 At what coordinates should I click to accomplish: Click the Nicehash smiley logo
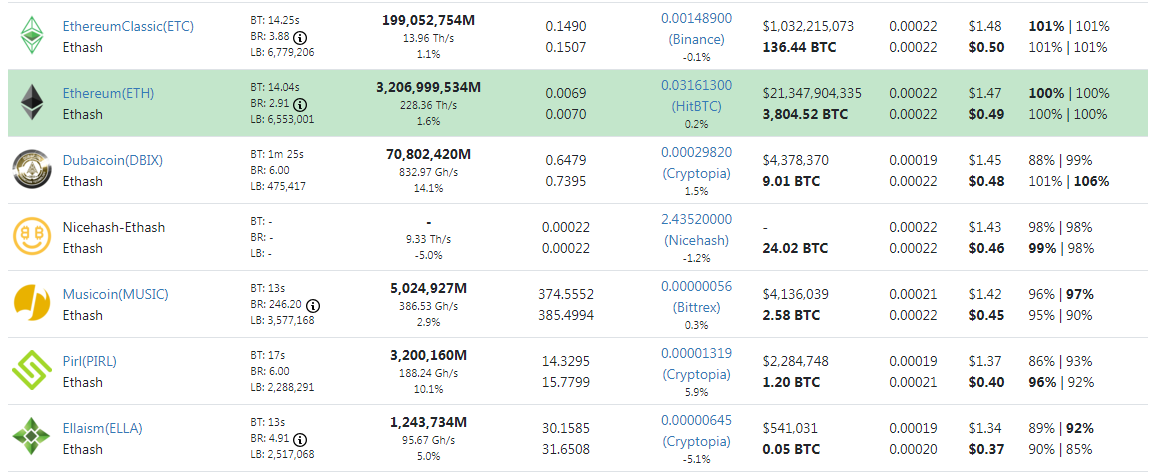click(x=32, y=237)
